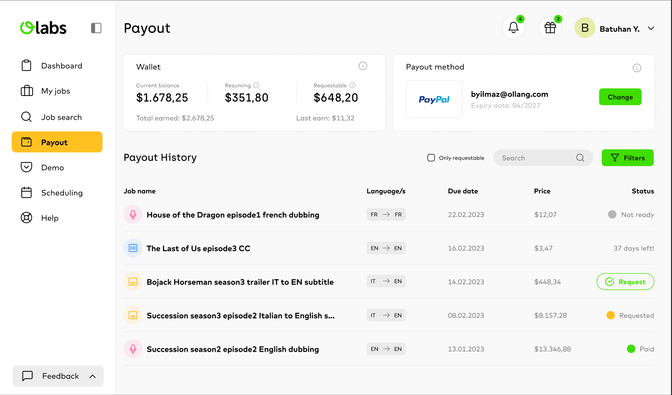Click the byilmaz@ollang.com email
This screenshot has width=672, height=395.
[x=510, y=94]
